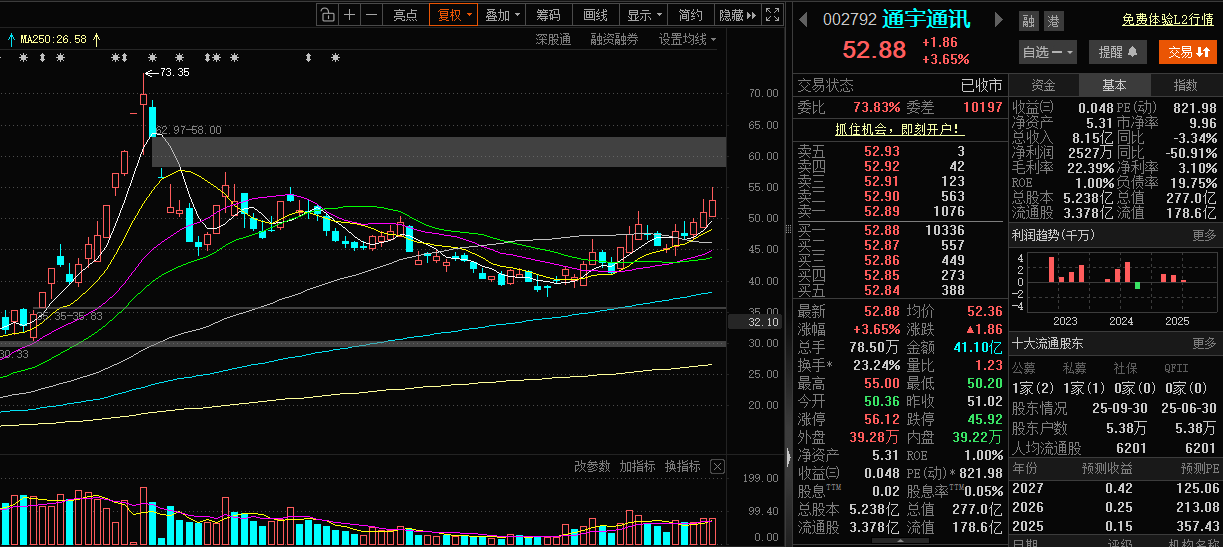Screen dimensions: 1223x547
Task: Open 自选 watchlist dropdown
Action: coord(1048,52)
